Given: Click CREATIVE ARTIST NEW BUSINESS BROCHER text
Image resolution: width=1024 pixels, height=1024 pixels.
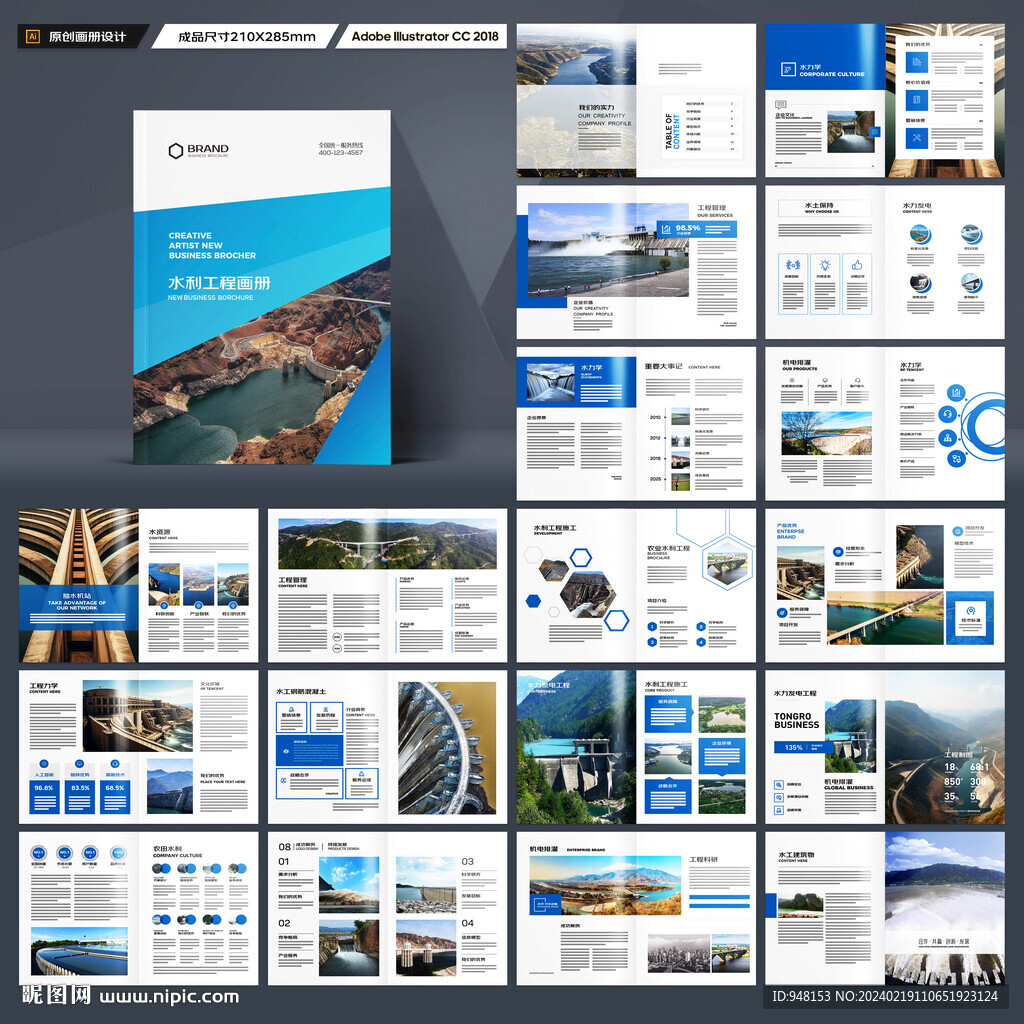Looking at the screenshot, I should pyautogui.click(x=212, y=246).
